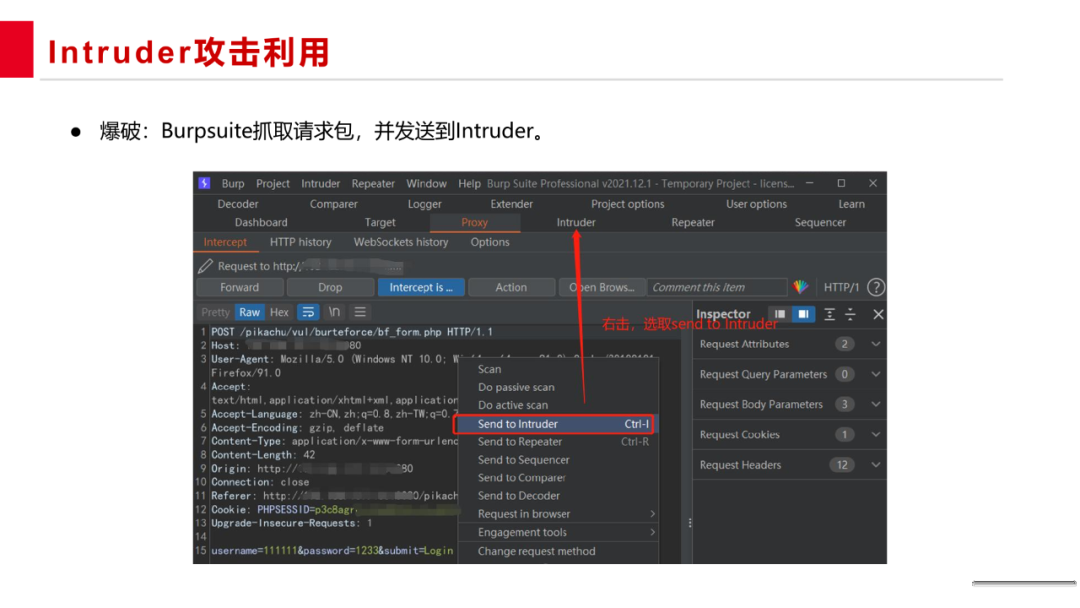Image resolution: width=1080 pixels, height=608 pixels.
Task: Switch to the Extender tab
Action: tap(511, 204)
